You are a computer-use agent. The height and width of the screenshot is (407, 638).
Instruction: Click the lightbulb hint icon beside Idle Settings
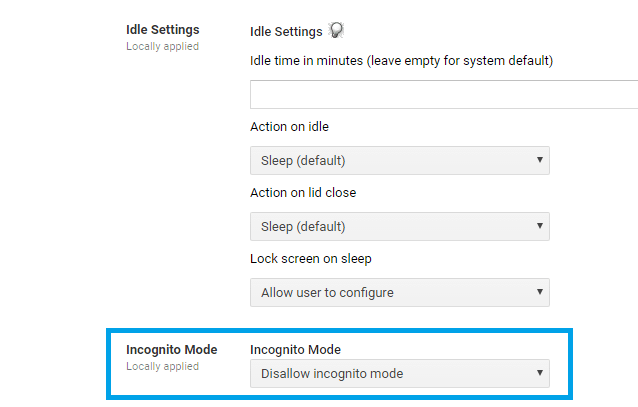point(336,30)
